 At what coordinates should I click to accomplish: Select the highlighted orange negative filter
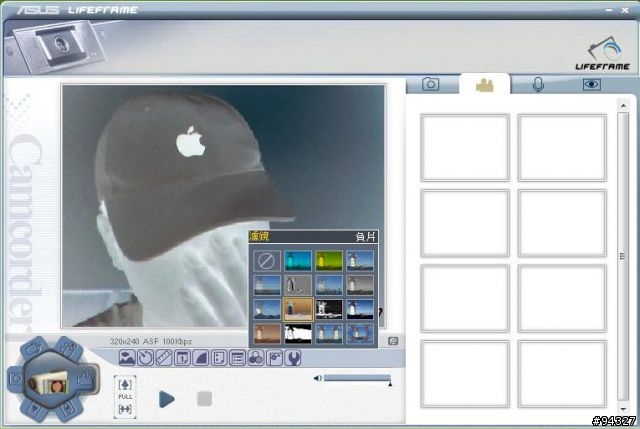(x=298, y=309)
